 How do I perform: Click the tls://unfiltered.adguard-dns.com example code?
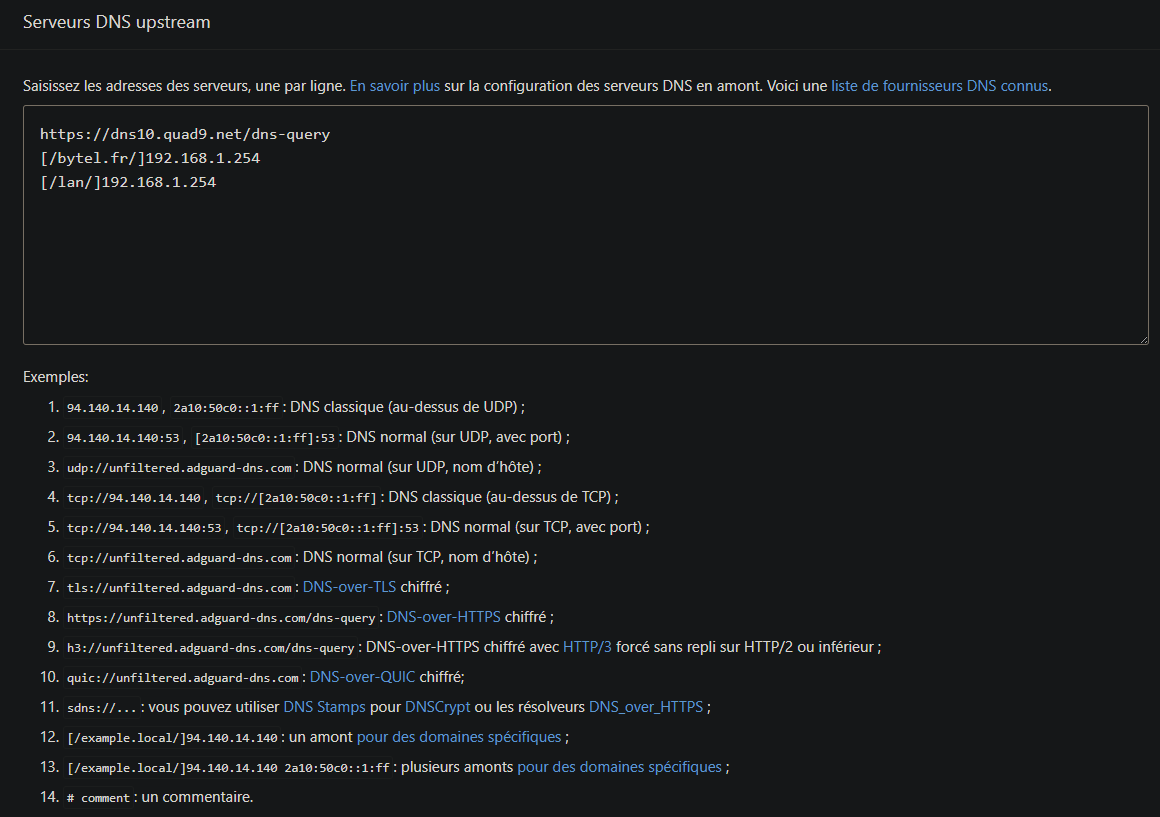180,588
